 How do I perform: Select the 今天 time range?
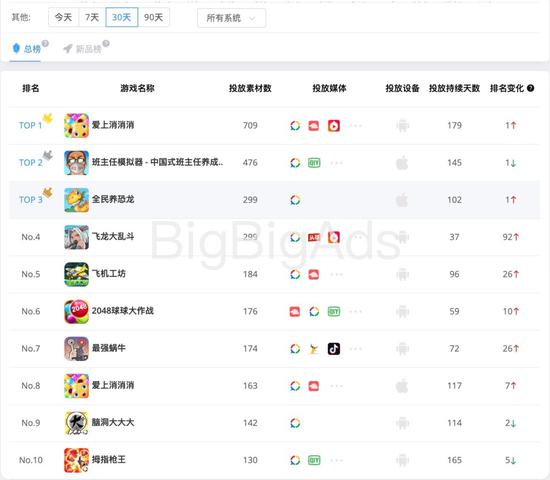coord(63,17)
